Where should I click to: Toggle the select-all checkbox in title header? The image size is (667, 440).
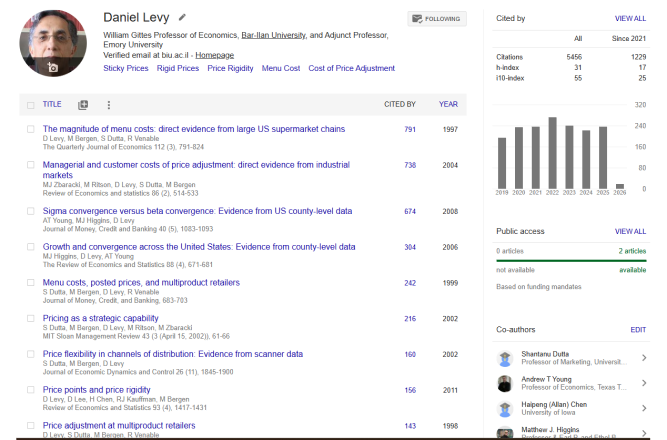pyautogui.click(x=31, y=104)
